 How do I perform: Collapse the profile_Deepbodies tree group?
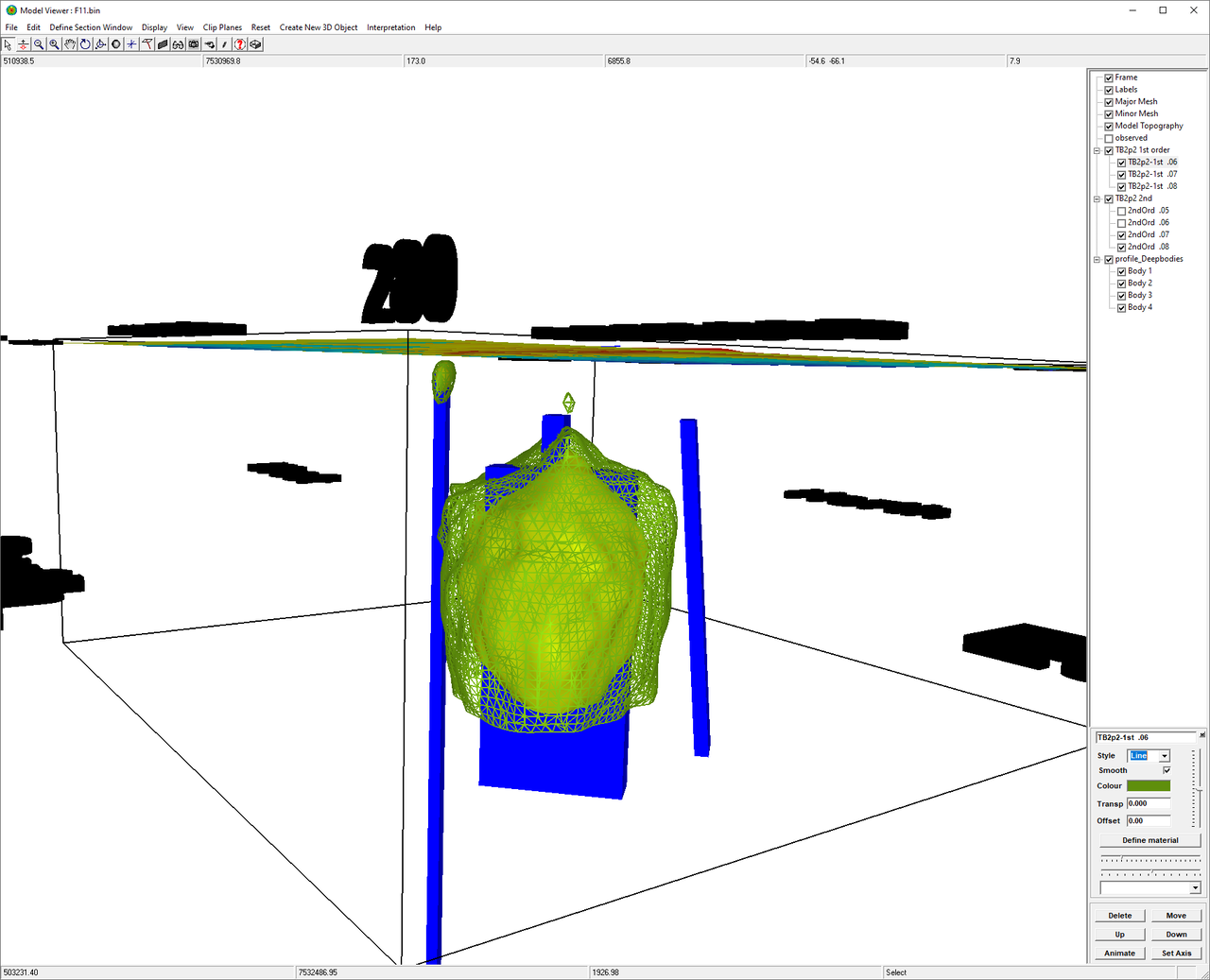pos(1098,259)
